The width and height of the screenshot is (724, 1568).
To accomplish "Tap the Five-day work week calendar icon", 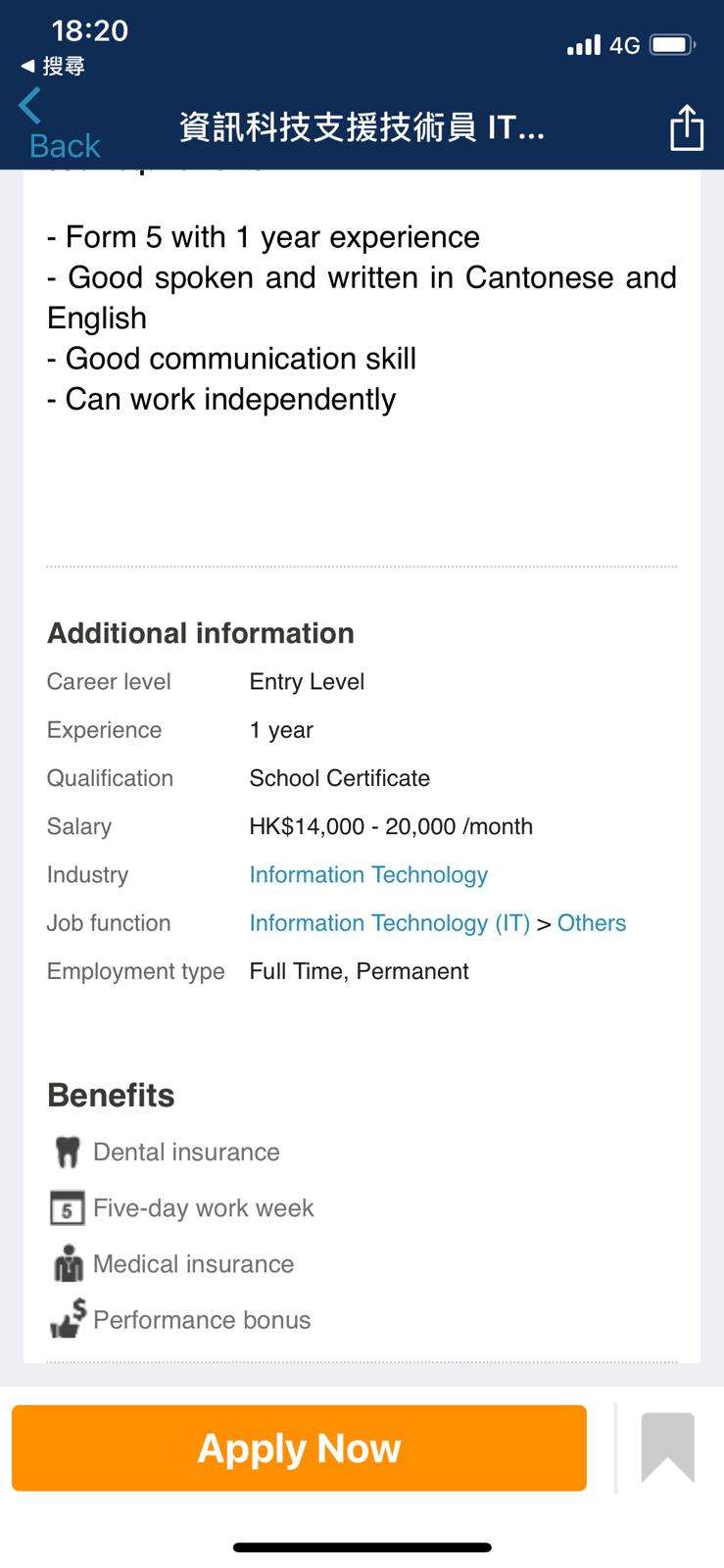I will coord(67,1208).
